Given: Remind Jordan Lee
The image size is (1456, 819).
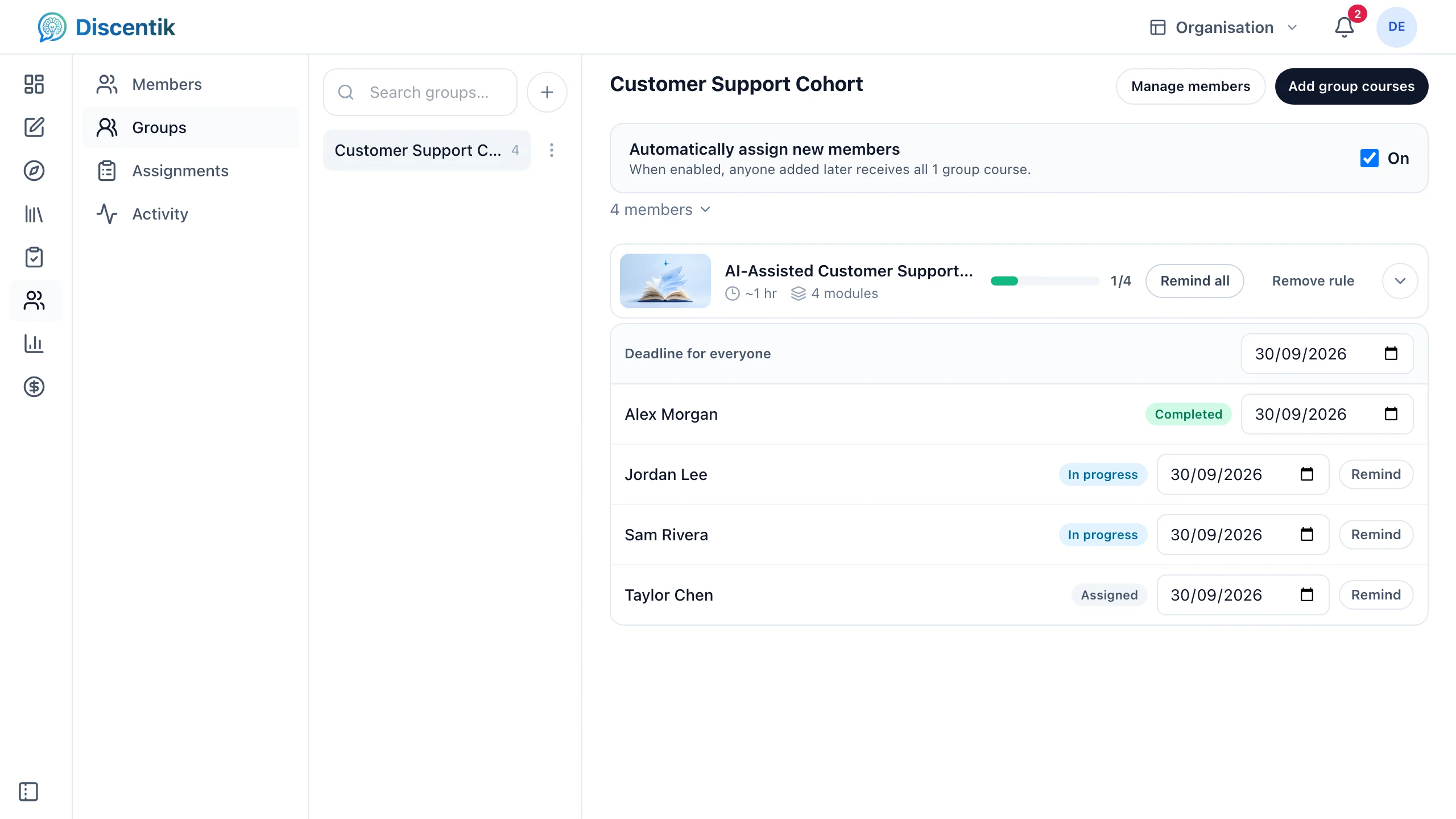Looking at the screenshot, I should (1376, 474).
